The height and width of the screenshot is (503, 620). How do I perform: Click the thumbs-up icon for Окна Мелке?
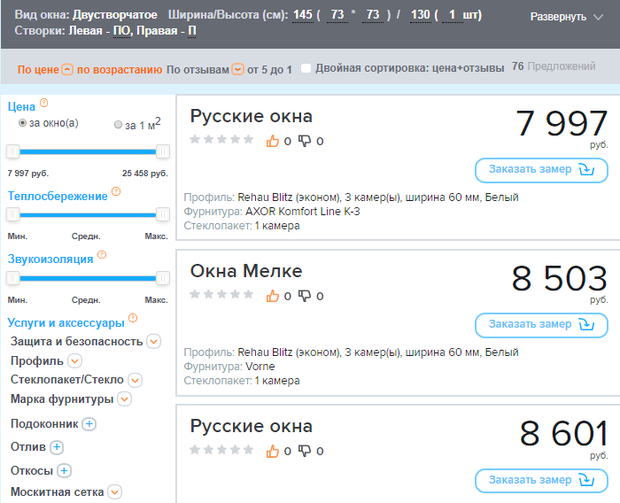(x=272, y=296)
